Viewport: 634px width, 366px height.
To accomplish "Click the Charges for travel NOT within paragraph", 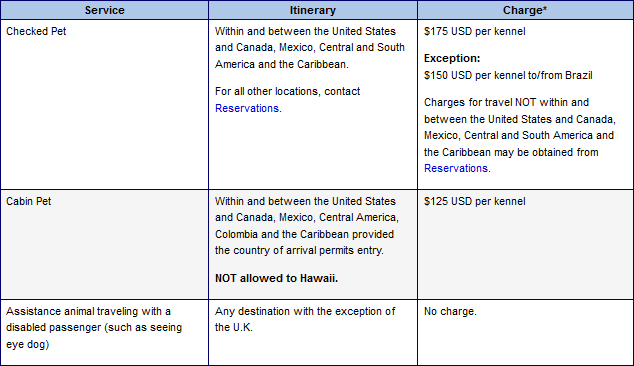I will pyautogui.click(x=520, y=135).
